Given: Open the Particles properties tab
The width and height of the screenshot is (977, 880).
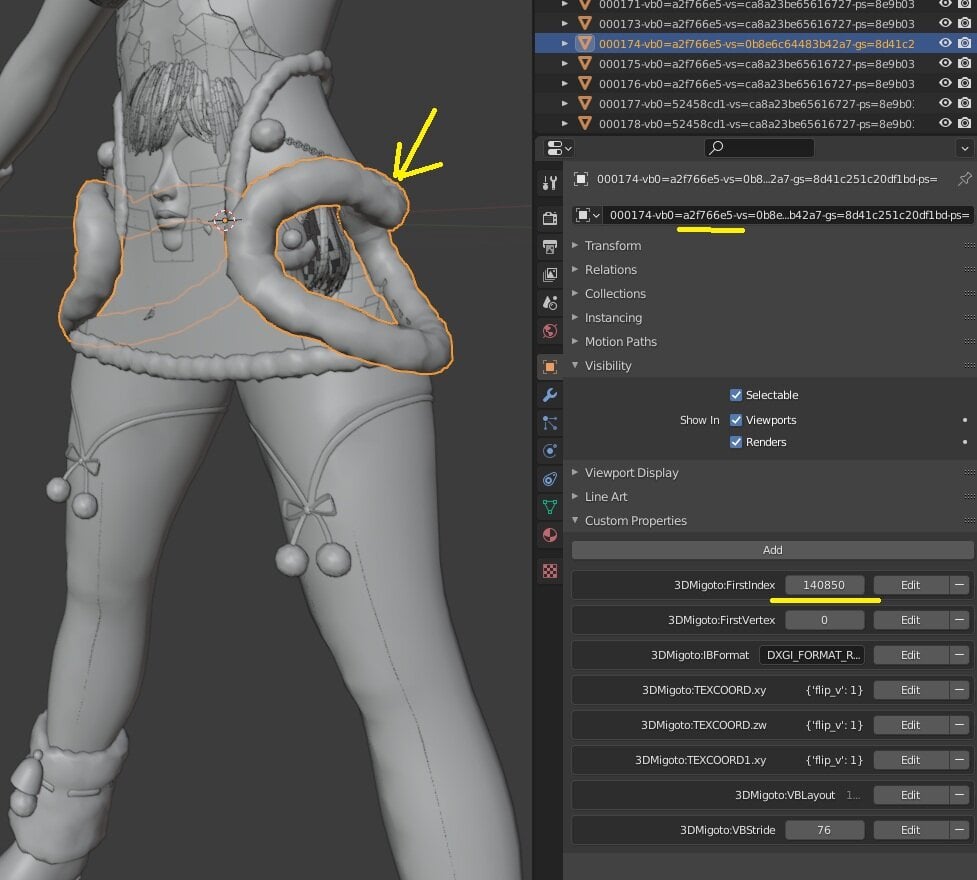Looking at the screenshot, I should coord(550,423).
